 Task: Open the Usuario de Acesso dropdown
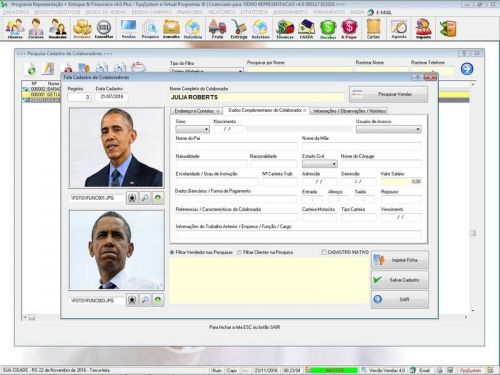point(389,129)
